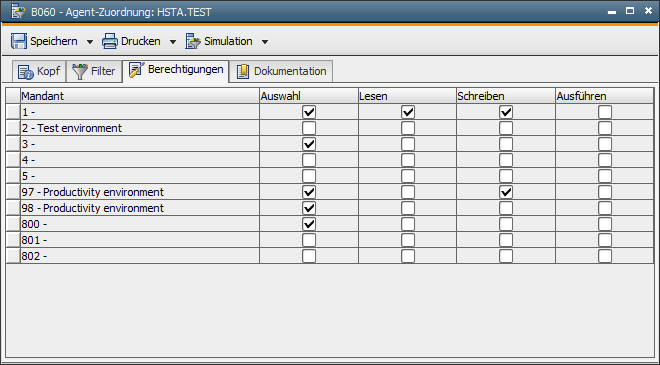Select the row header of Mandant 800
Image resolution: width=660 pixels, height=365 pixels.
(x=13, y=224)
